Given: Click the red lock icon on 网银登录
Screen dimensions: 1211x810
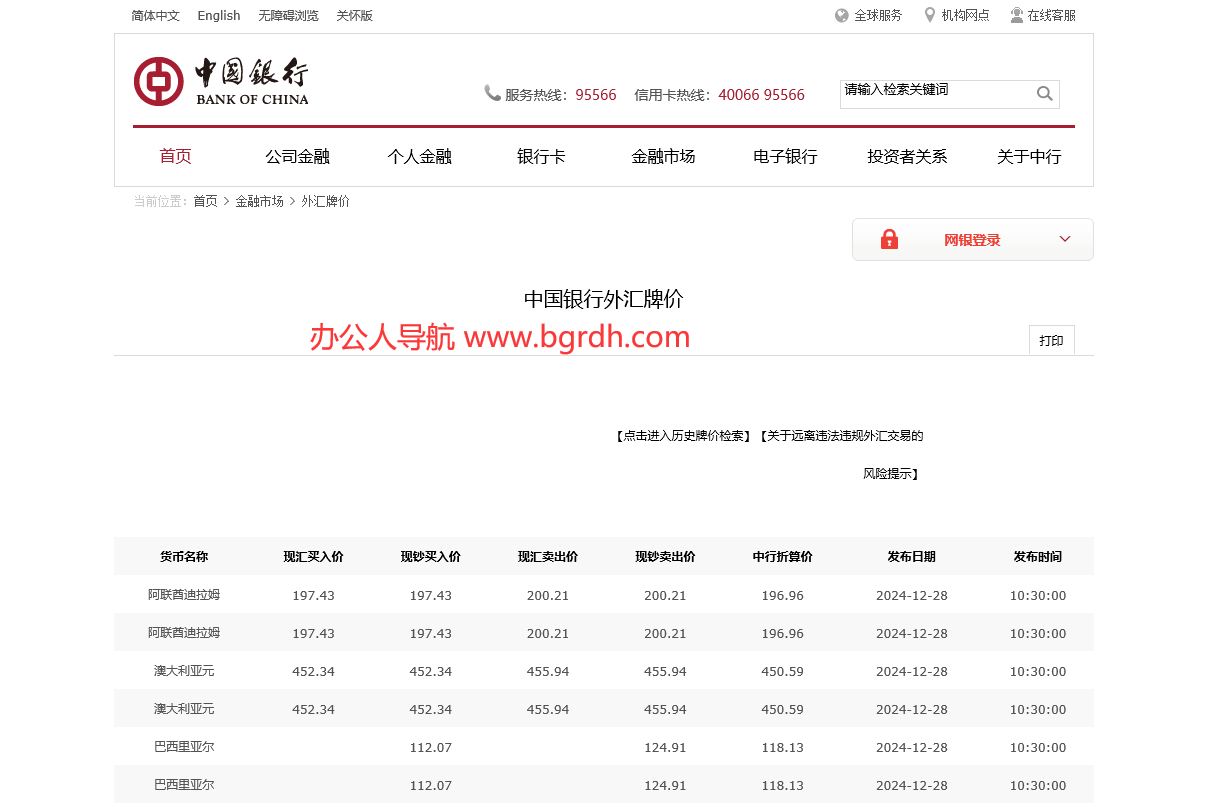Looking at the screenshot, I should (890, 239).
